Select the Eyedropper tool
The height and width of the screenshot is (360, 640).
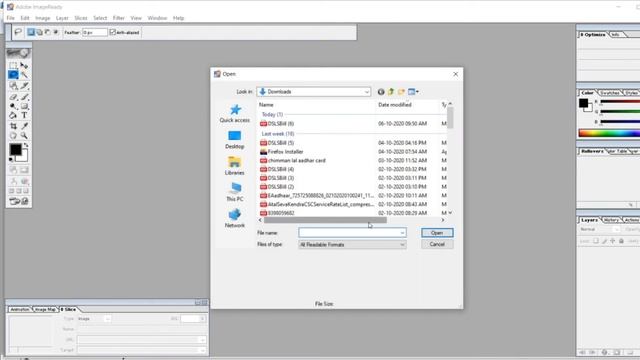pos(24,126)
